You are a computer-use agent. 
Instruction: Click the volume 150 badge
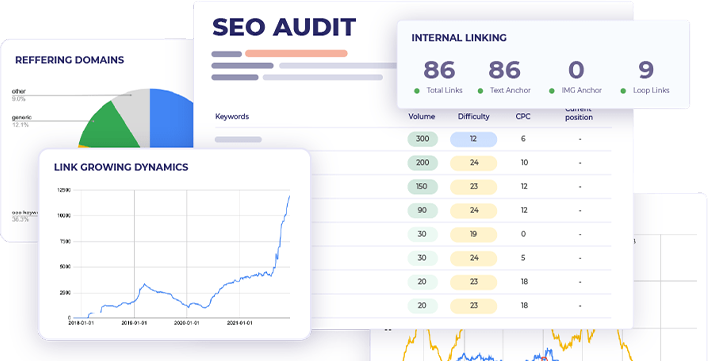(423, 186)
